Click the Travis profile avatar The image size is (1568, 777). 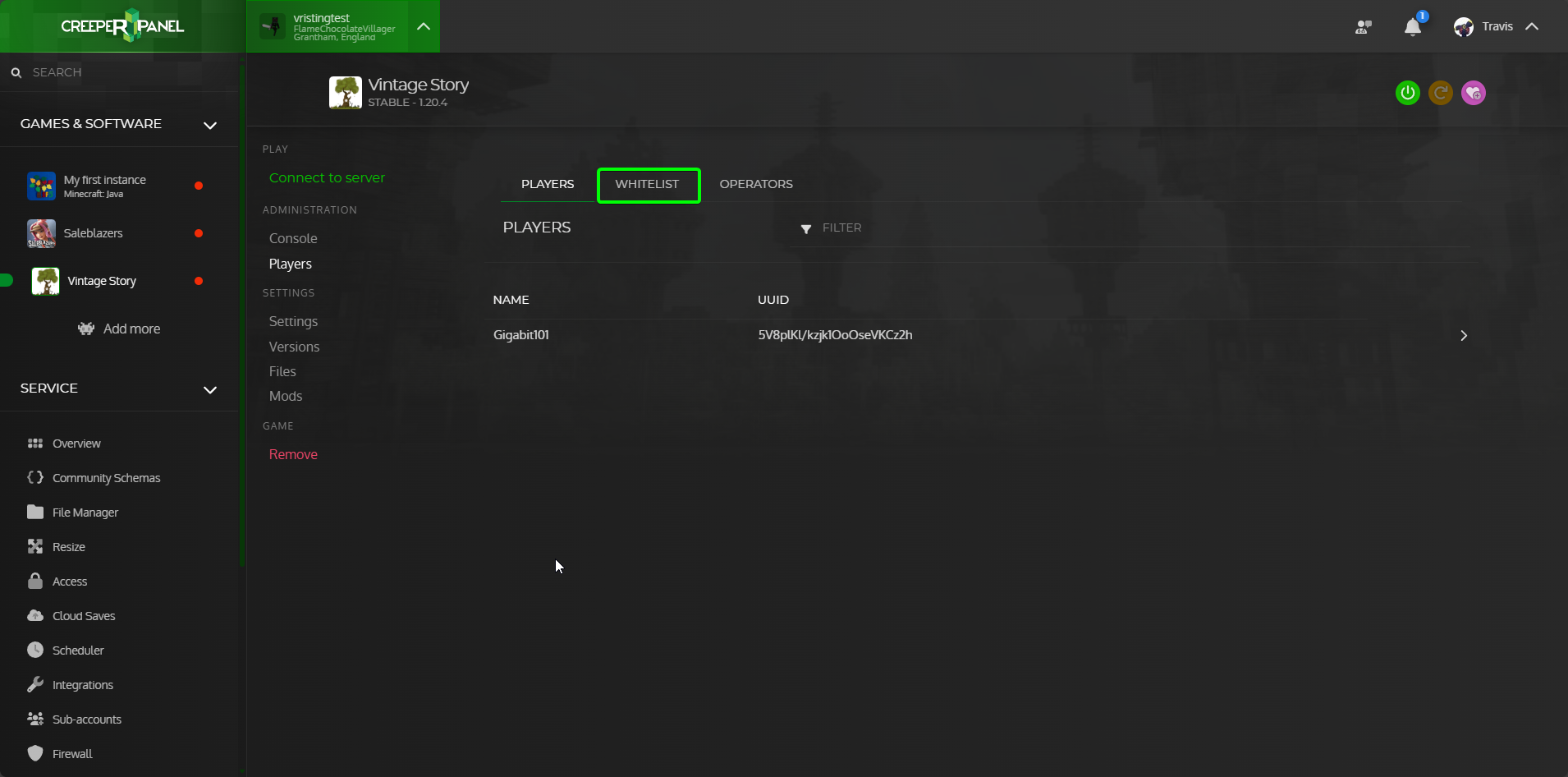pyautogui.click(x=1464, y=27)
